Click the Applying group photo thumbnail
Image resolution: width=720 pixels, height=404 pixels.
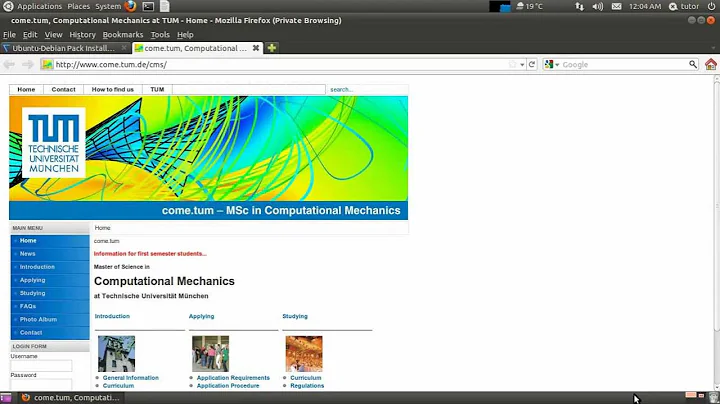(x=210, y=354)
